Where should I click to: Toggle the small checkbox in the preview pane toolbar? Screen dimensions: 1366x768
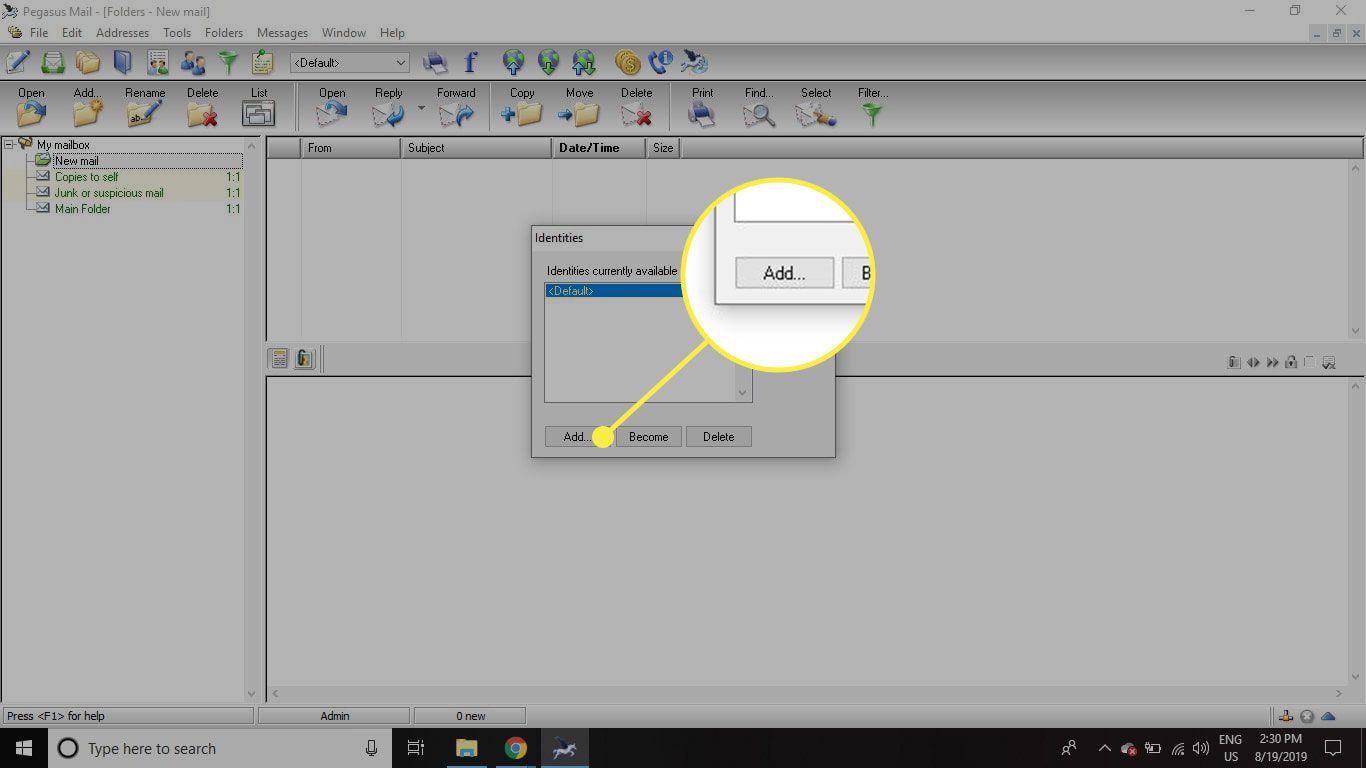pos(1310,361)
